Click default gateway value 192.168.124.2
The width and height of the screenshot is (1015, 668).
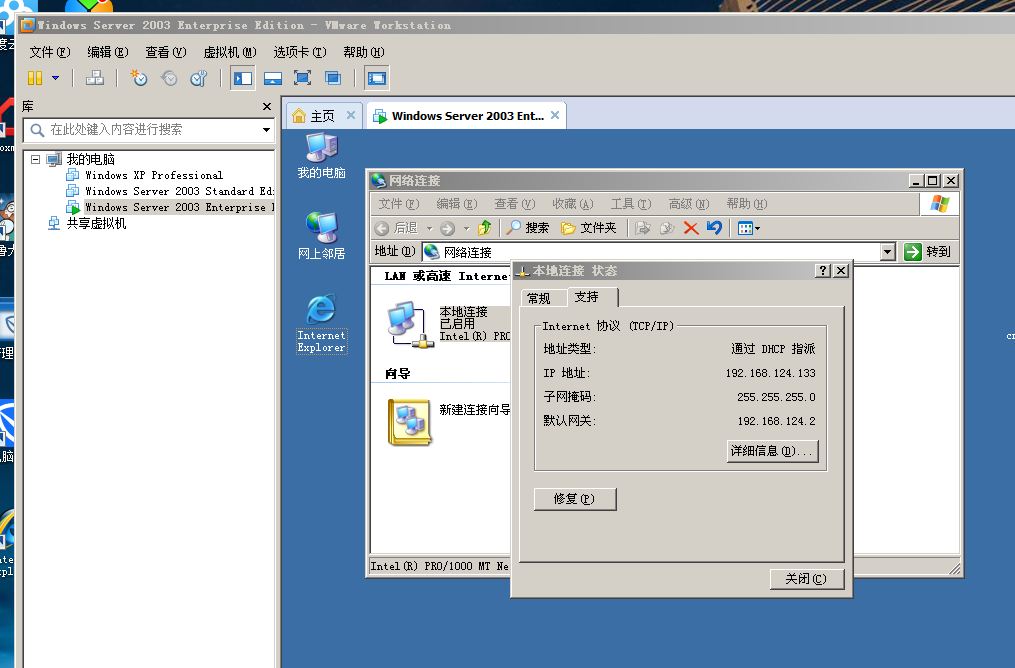pyautogui.click(x=776, y=421)
